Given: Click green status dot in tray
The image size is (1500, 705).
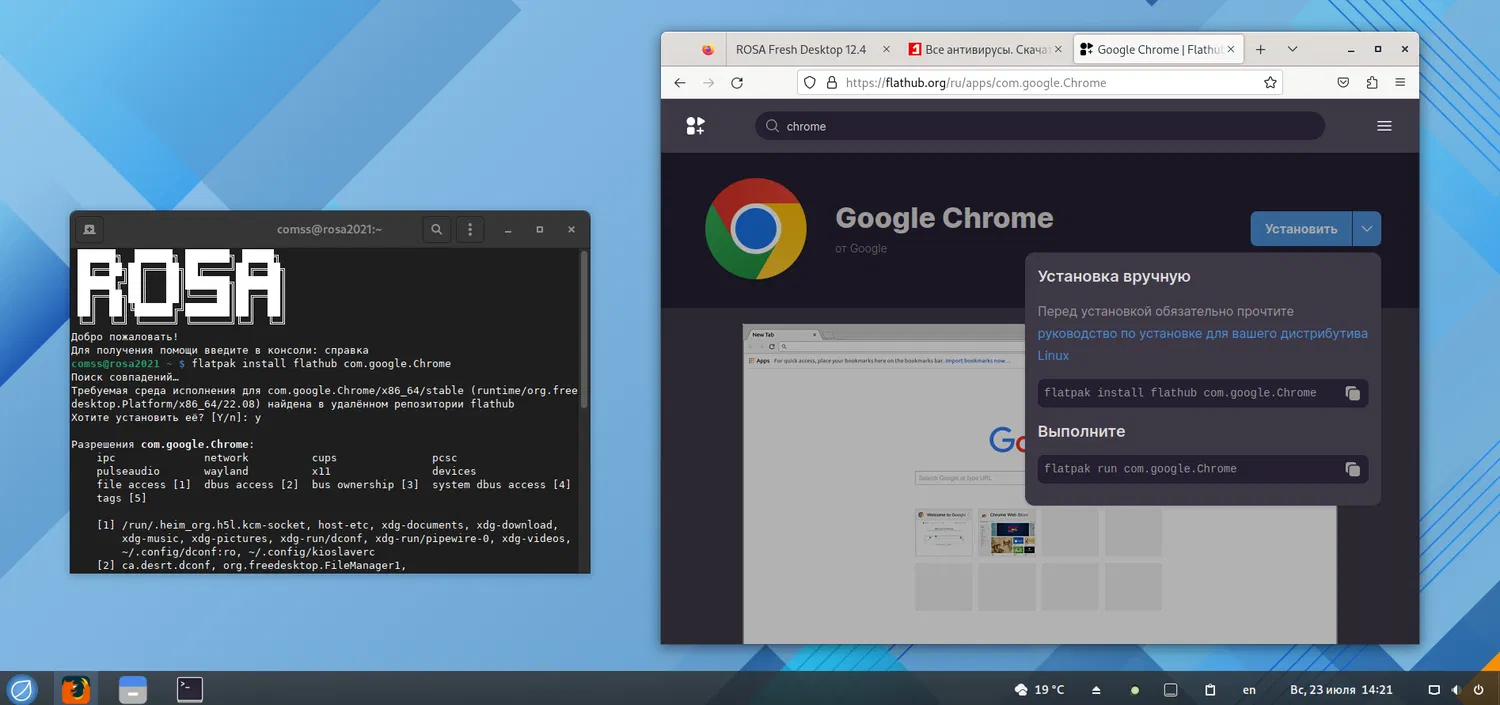Looking at the screenshot, I should coord(1134,690).
